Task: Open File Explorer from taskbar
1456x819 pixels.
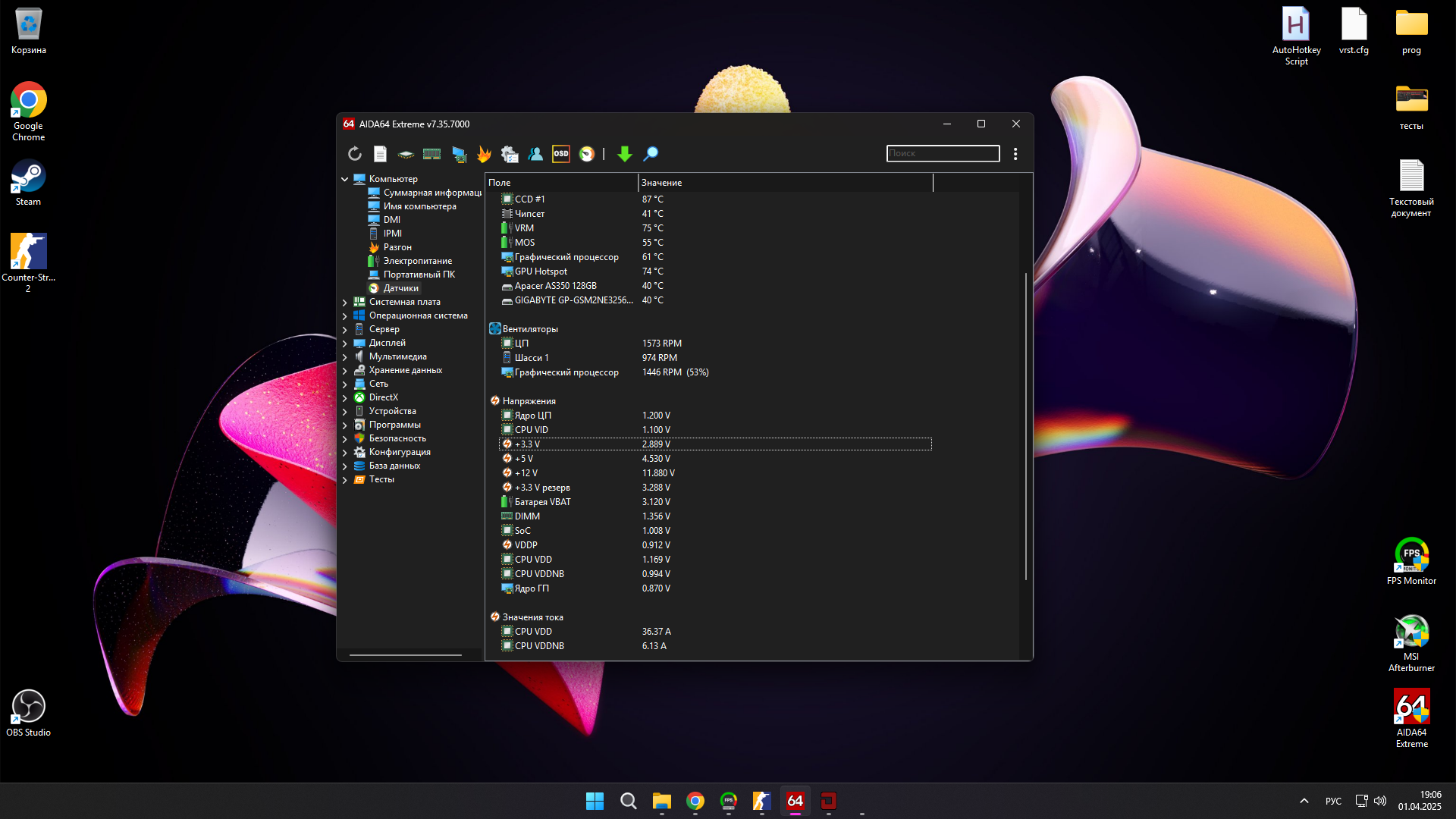Action: [x=662, y=801]
